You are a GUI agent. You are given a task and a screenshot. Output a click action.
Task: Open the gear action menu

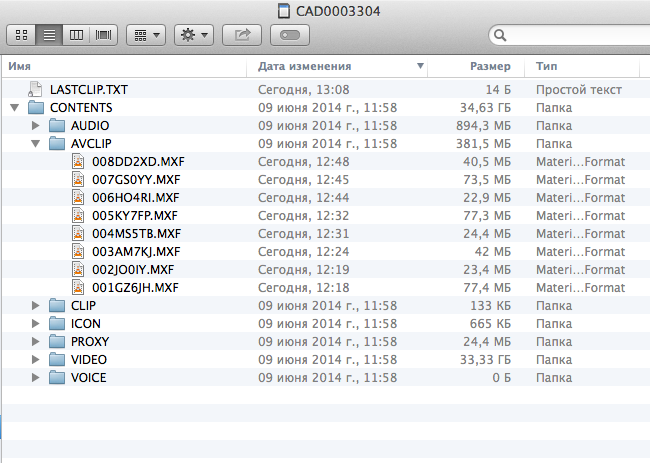point(193,35)
